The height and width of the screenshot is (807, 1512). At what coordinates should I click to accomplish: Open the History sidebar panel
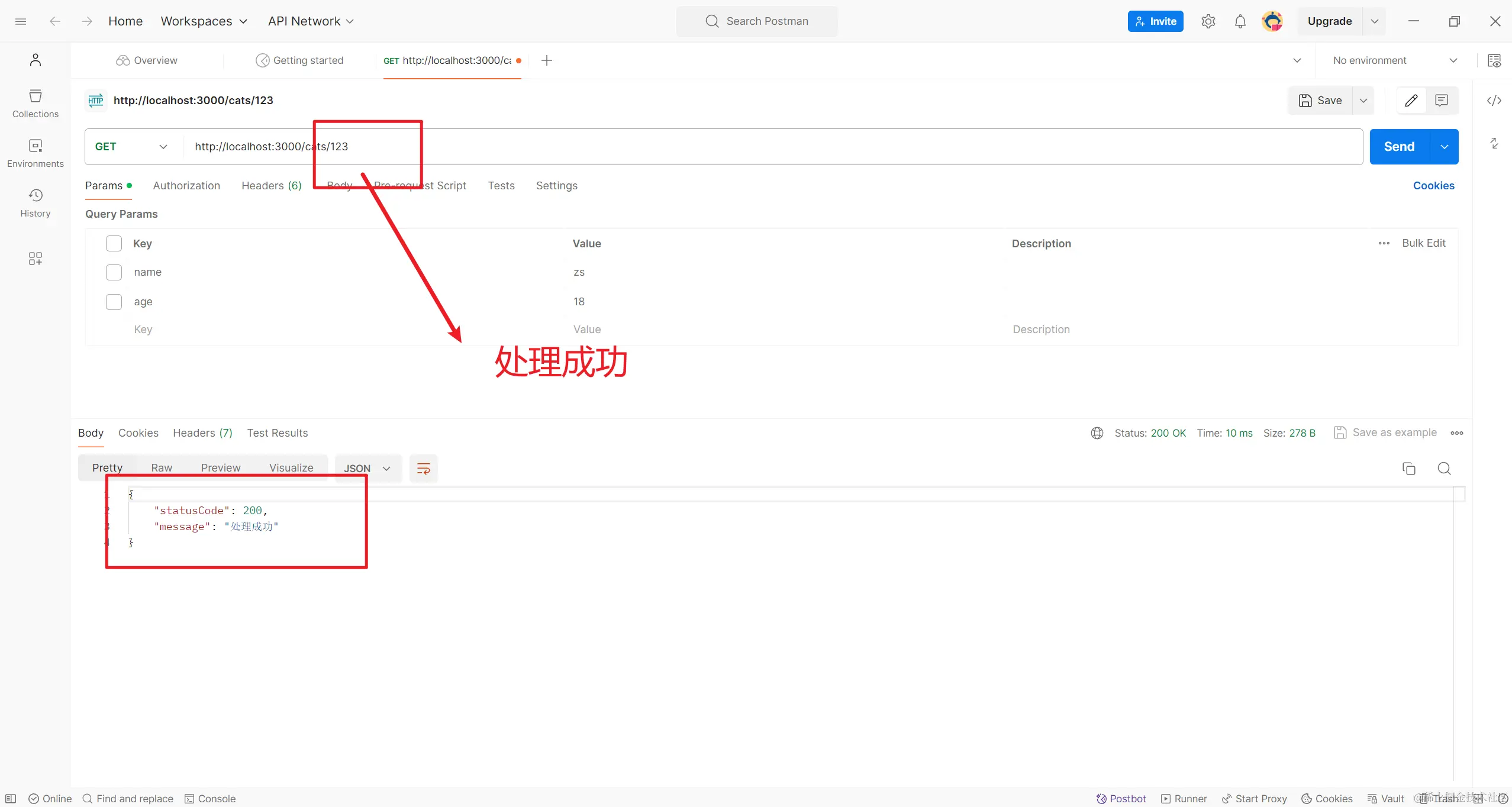pyautogui.click(x=36, y=202)
